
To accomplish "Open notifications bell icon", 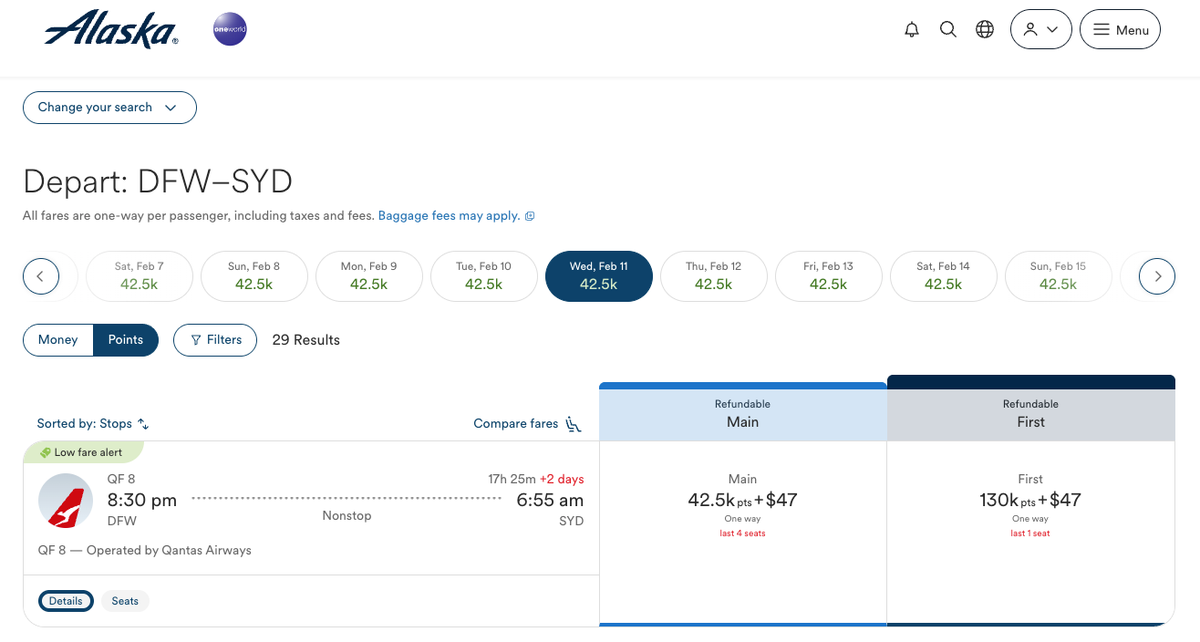I will click(x=911, y=30).
